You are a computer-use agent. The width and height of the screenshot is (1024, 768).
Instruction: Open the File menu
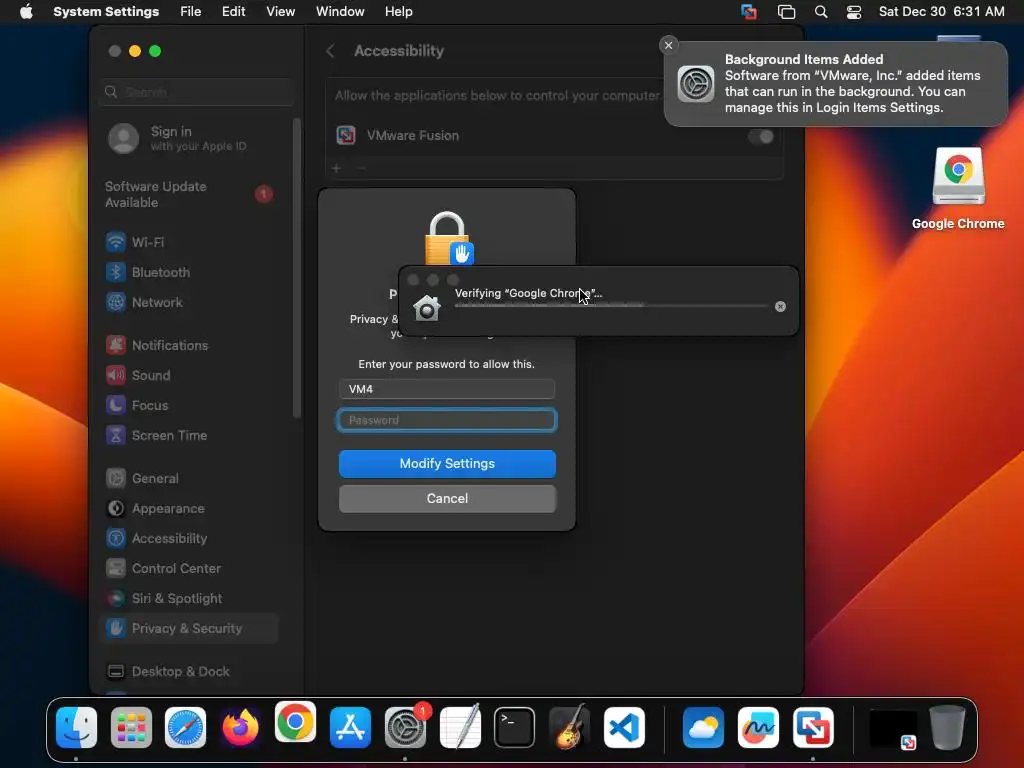tap(191, 12)
